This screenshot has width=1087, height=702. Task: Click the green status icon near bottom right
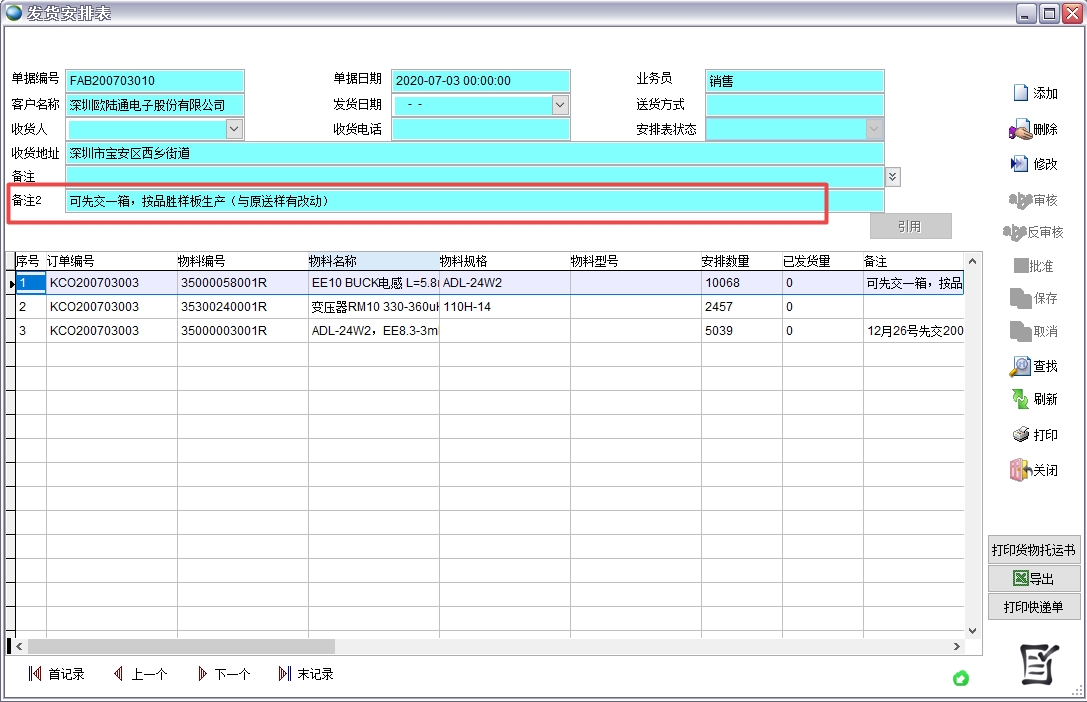(x=961, y=679)
